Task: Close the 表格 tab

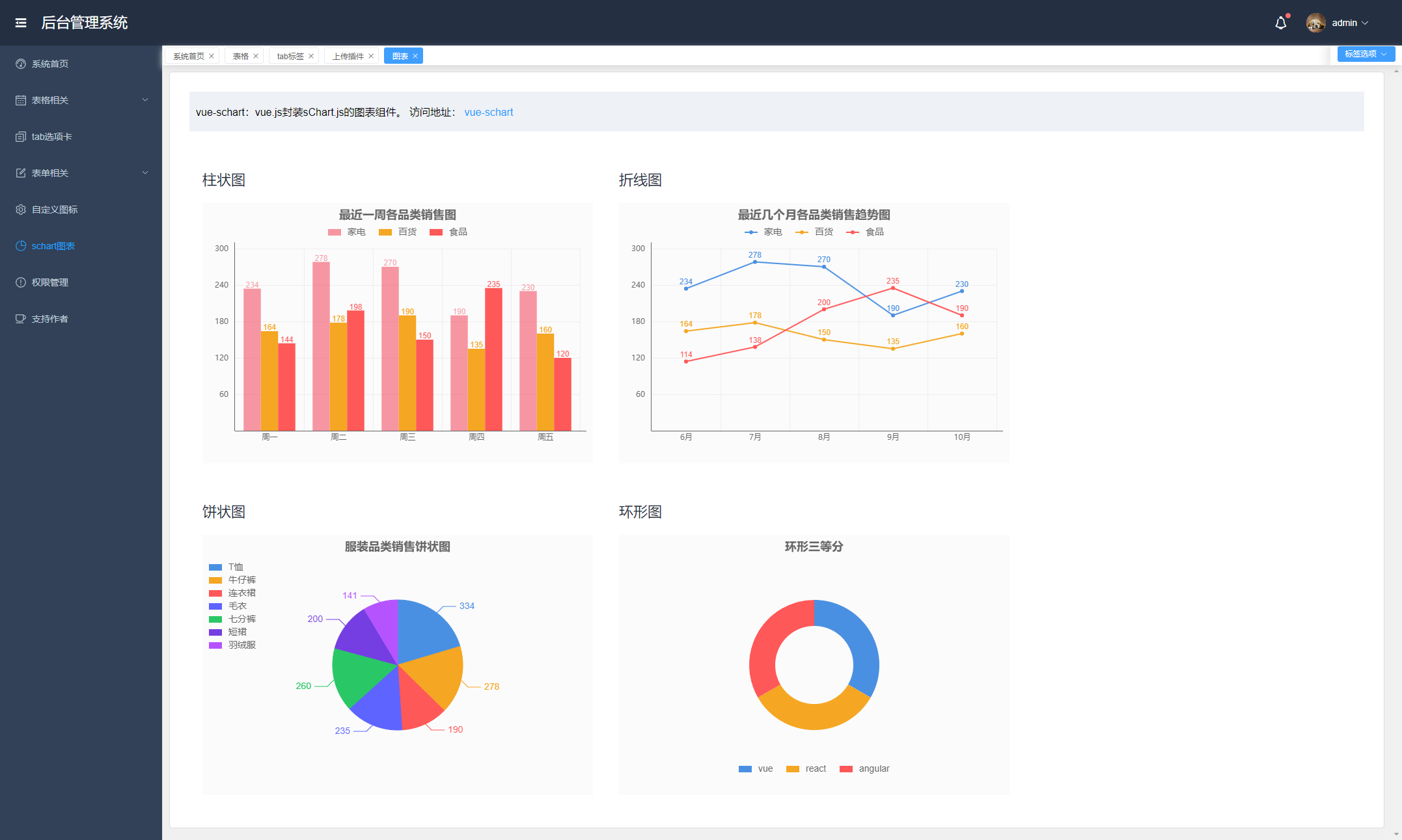Action: (256, 56)
